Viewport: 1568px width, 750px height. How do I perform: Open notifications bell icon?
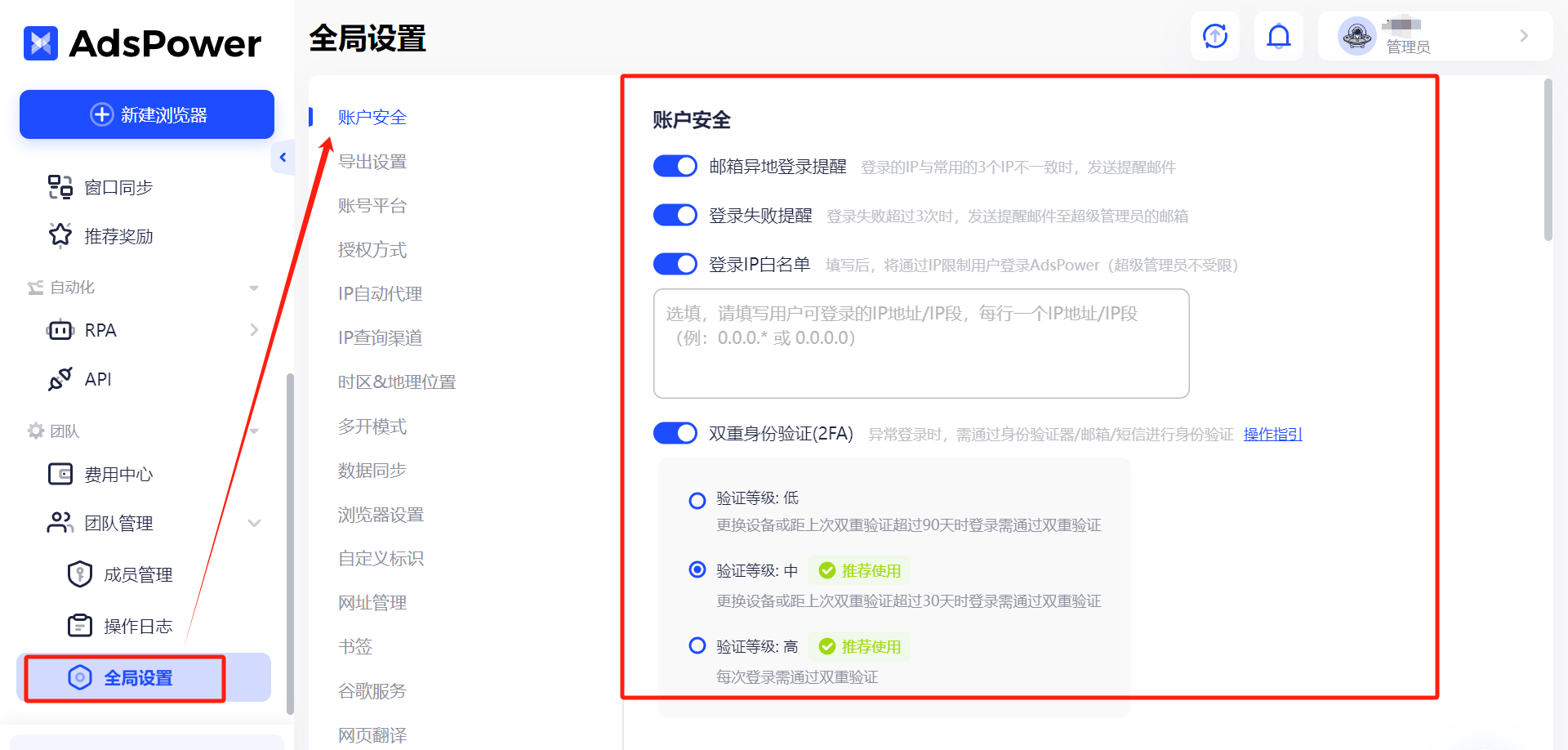coord(1279,36)
